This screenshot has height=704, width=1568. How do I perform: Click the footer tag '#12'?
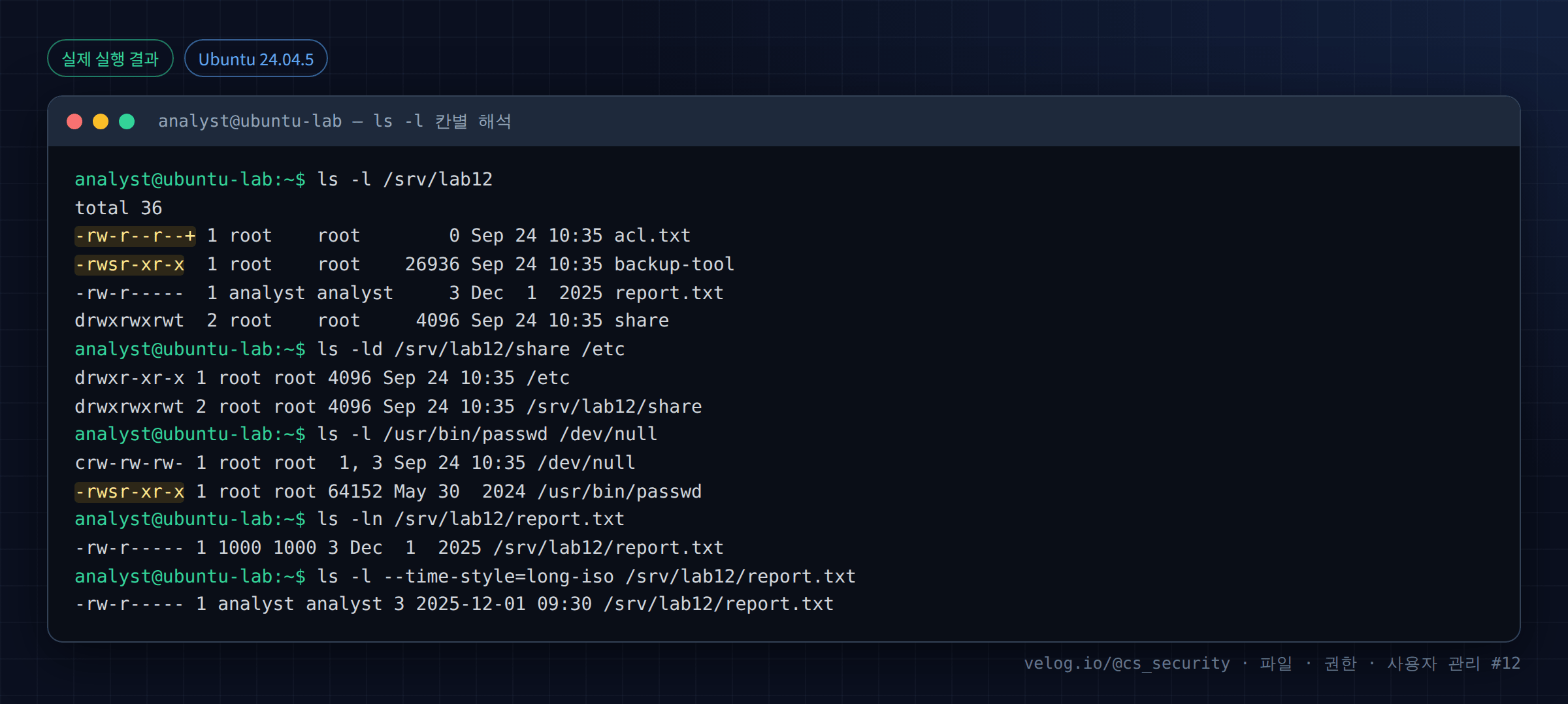[x=1506, y=664]
